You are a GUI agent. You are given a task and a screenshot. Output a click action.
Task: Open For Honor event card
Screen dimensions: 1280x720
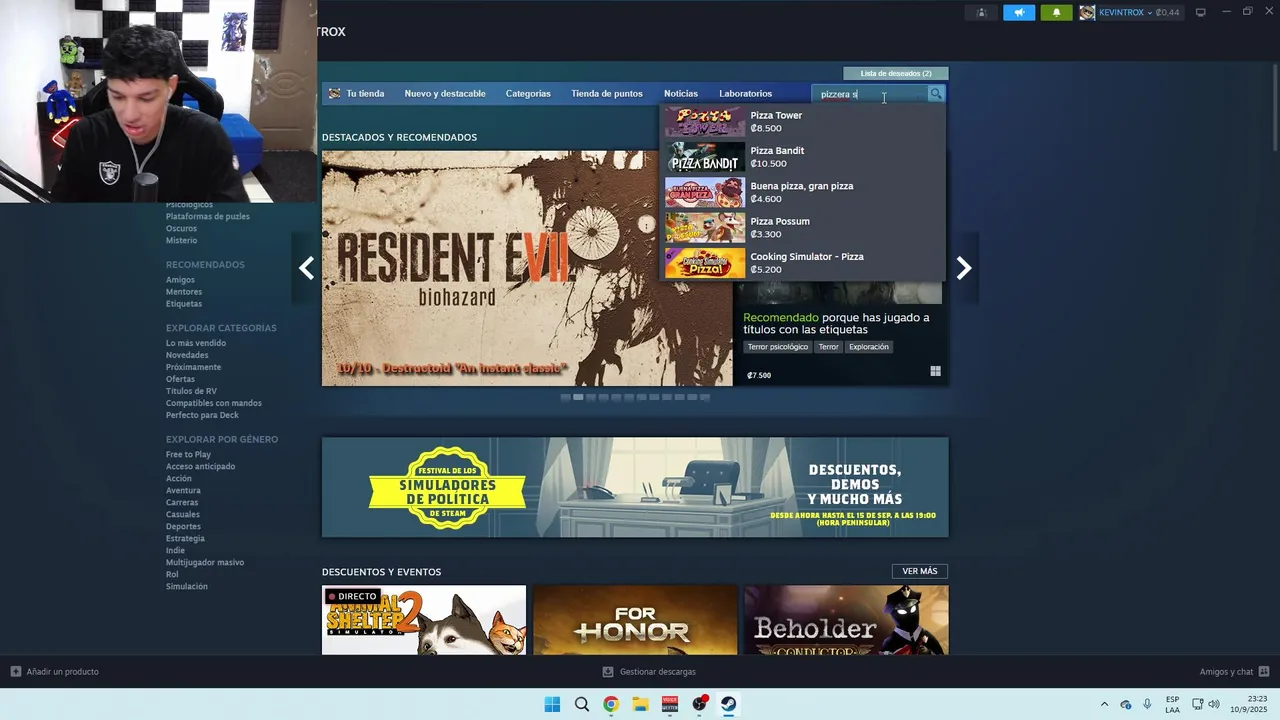(x=635, y=620)
